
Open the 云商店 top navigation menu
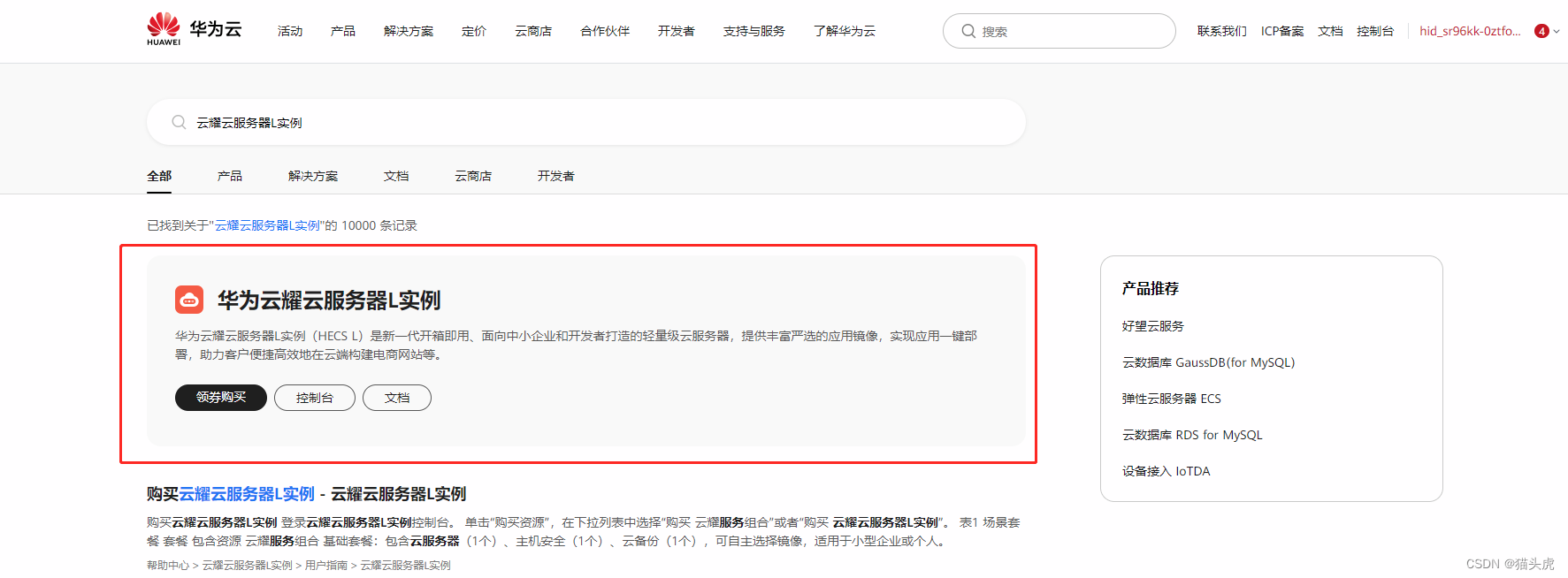(x=533, y=31)
